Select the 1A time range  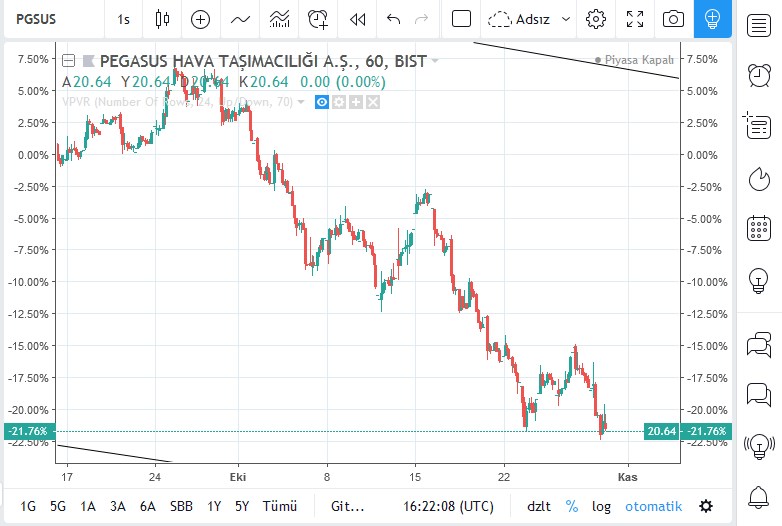(88, 507)
